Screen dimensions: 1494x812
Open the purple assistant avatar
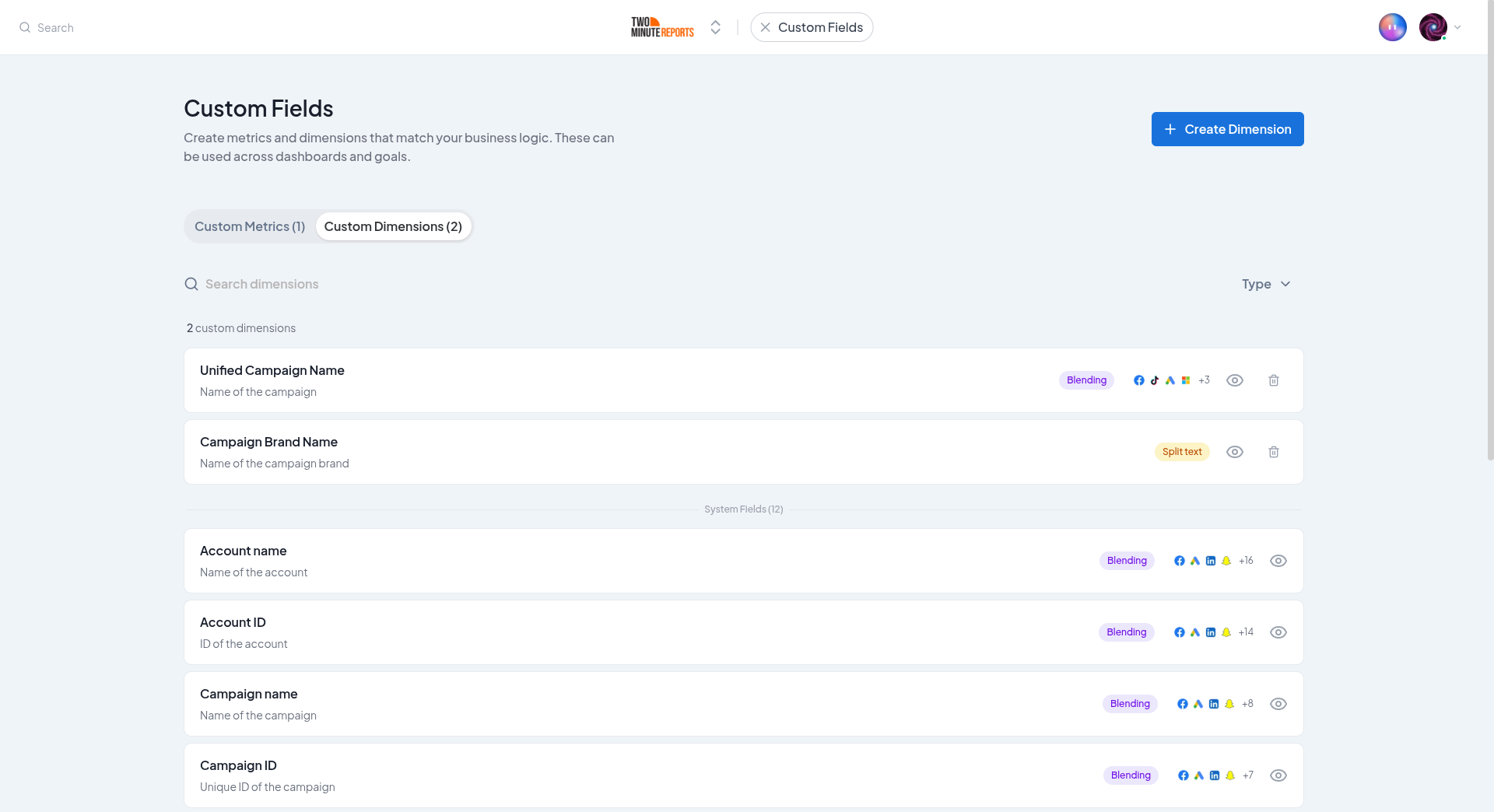click(1393, 27)
